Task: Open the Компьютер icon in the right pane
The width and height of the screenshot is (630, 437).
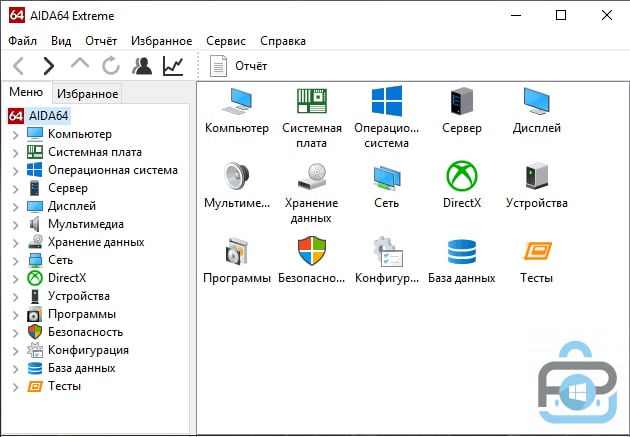Action: tap(237, 101)
